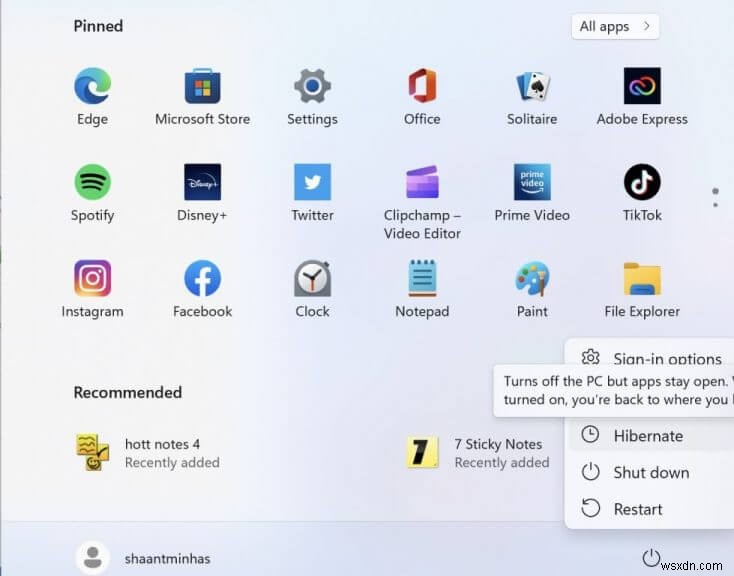Click the power button icon
The width and height of the screenshot is (734, 576).
click(651, 558)
